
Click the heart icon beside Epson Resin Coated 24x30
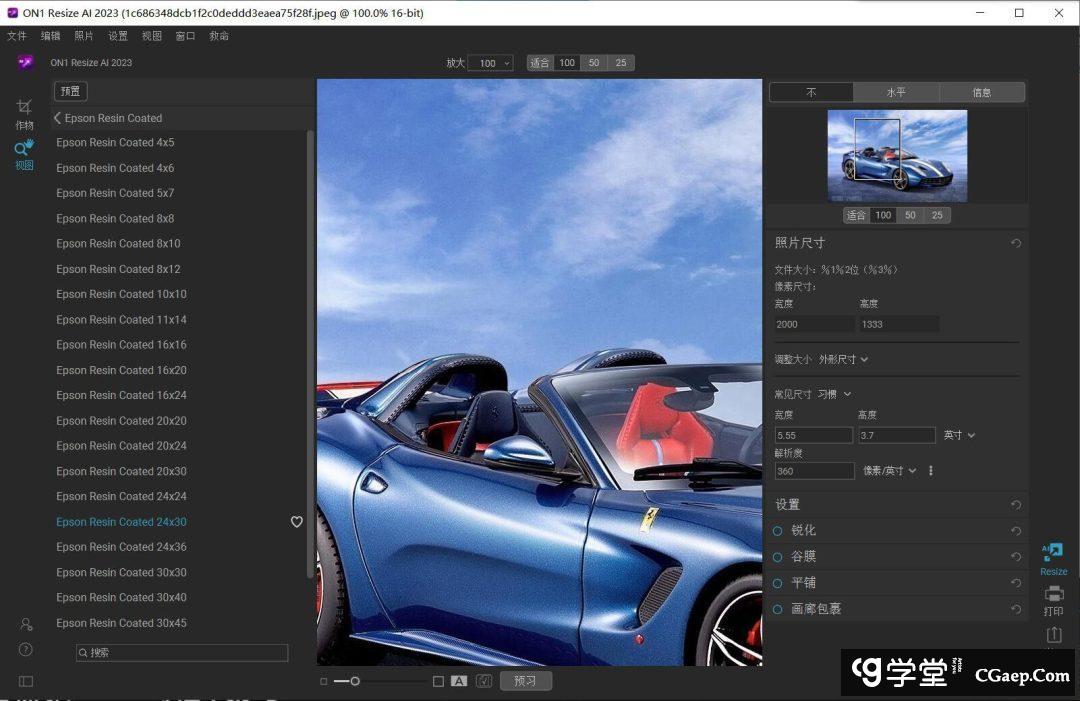tap(296, 522)
